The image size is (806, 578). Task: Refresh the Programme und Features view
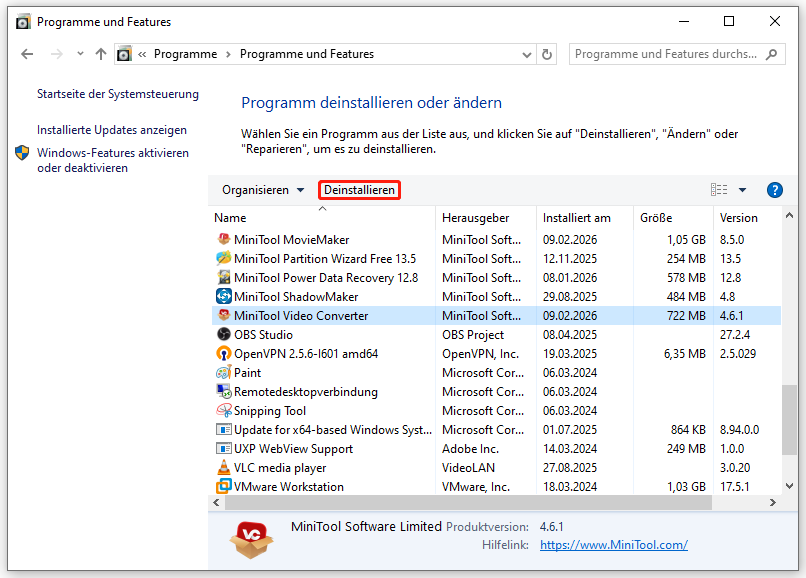pyautogui.click(x=547, y=54)
